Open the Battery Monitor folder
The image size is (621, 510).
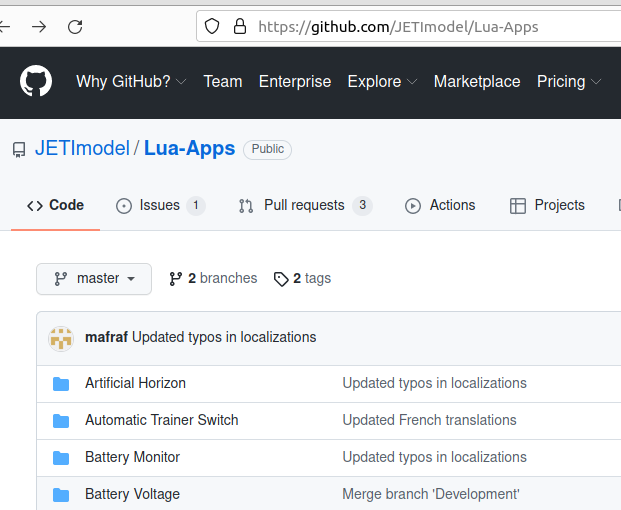132,457
